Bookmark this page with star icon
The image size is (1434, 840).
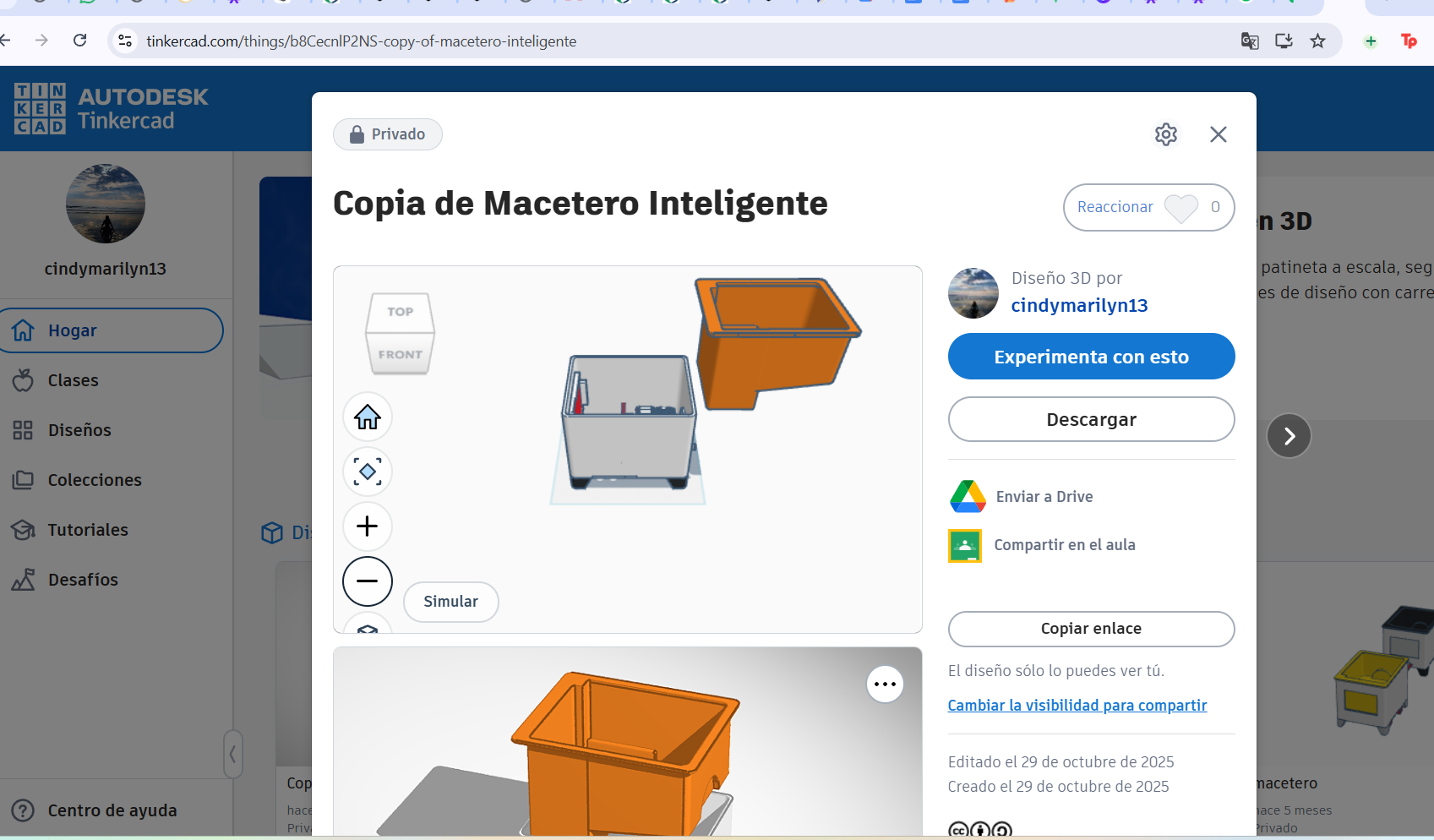[1317, 41]
